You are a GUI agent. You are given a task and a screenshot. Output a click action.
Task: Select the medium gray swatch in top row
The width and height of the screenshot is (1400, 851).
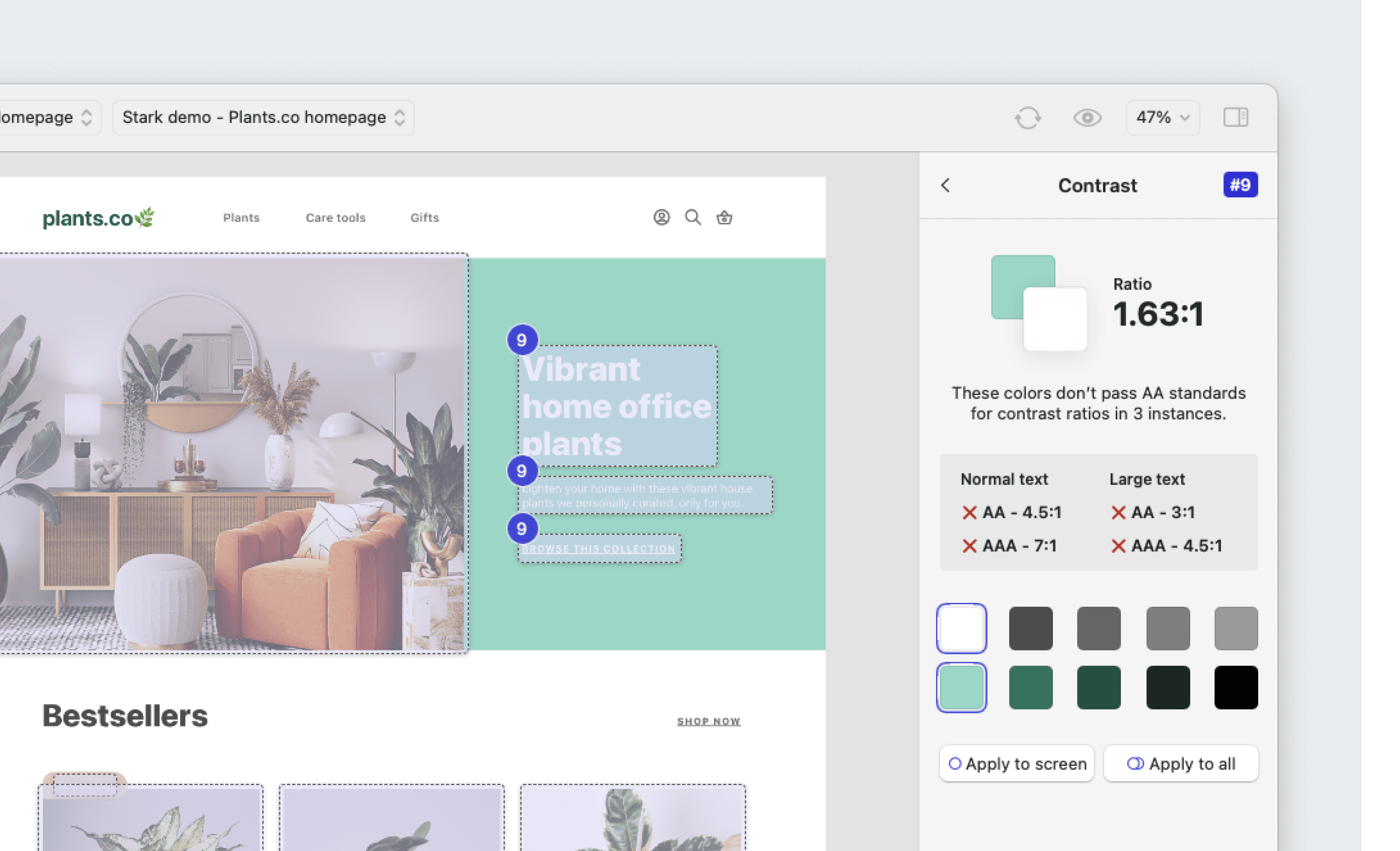(x=1099, y=628)
